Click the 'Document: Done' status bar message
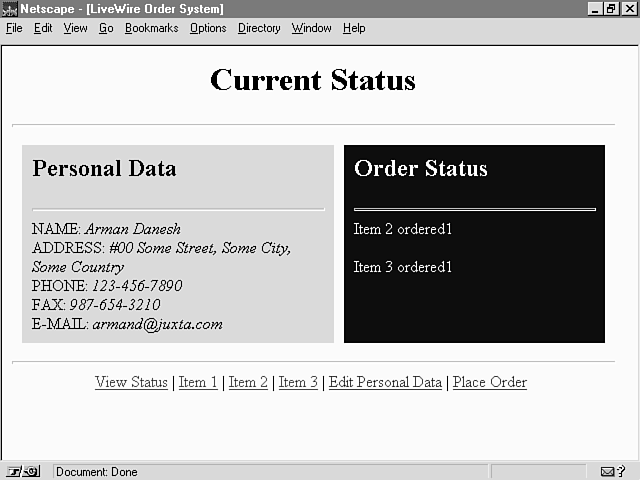This screenshot has width=640, height=480. coord(97,471)
